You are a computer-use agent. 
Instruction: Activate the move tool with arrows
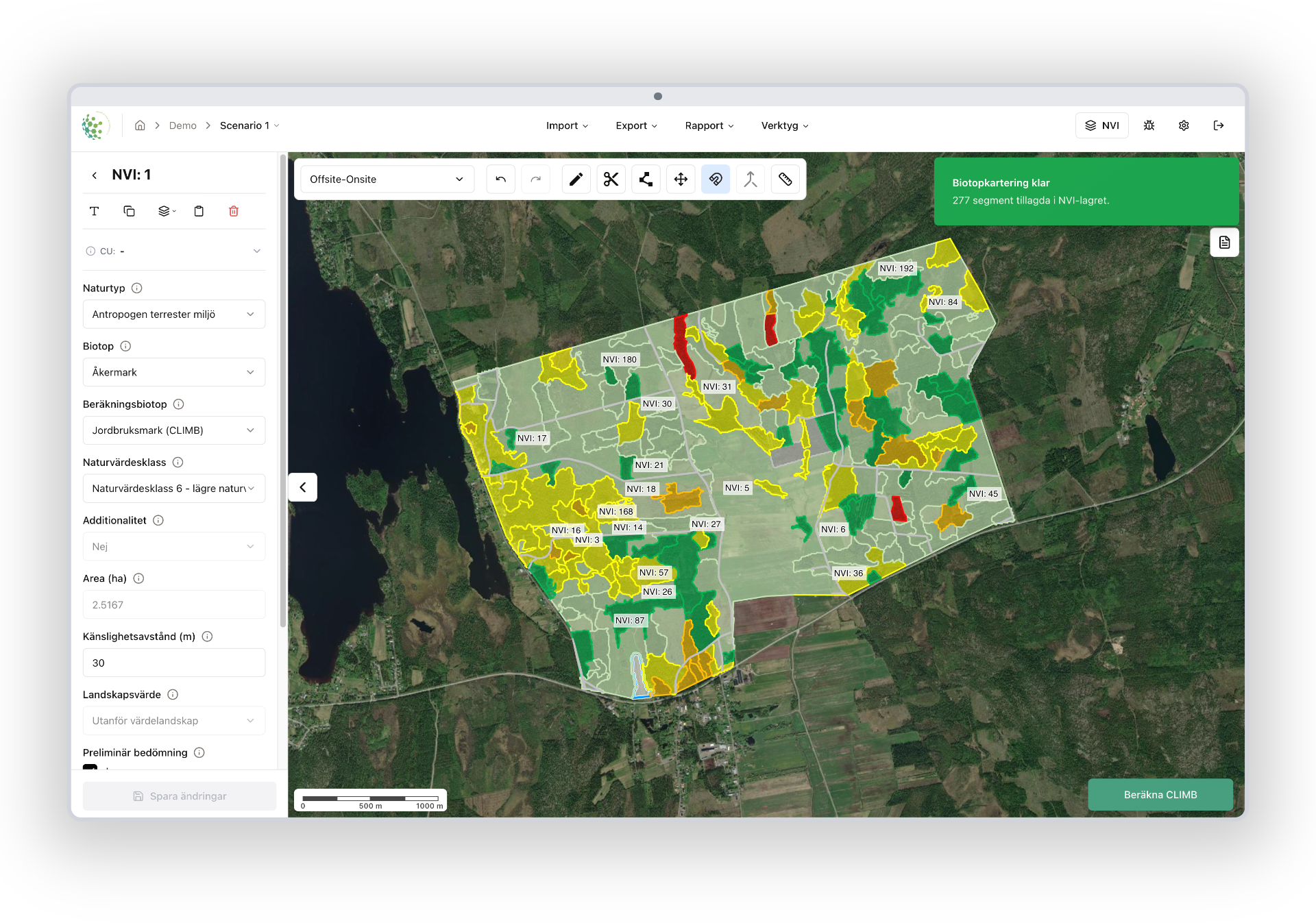point(681,180)
